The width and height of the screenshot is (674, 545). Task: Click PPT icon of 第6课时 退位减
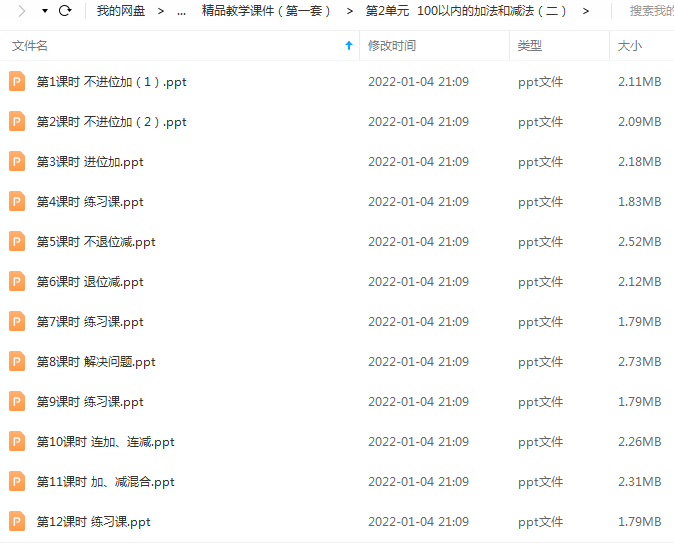coord(17,282)
